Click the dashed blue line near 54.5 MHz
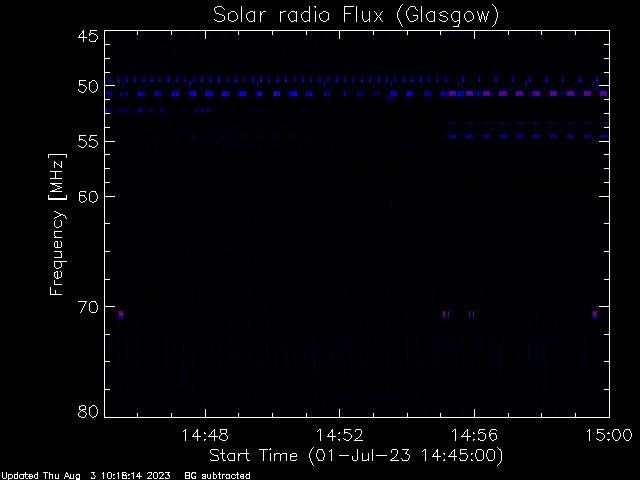The width and height of the screenshot is (640, 480). pos(529,136)
